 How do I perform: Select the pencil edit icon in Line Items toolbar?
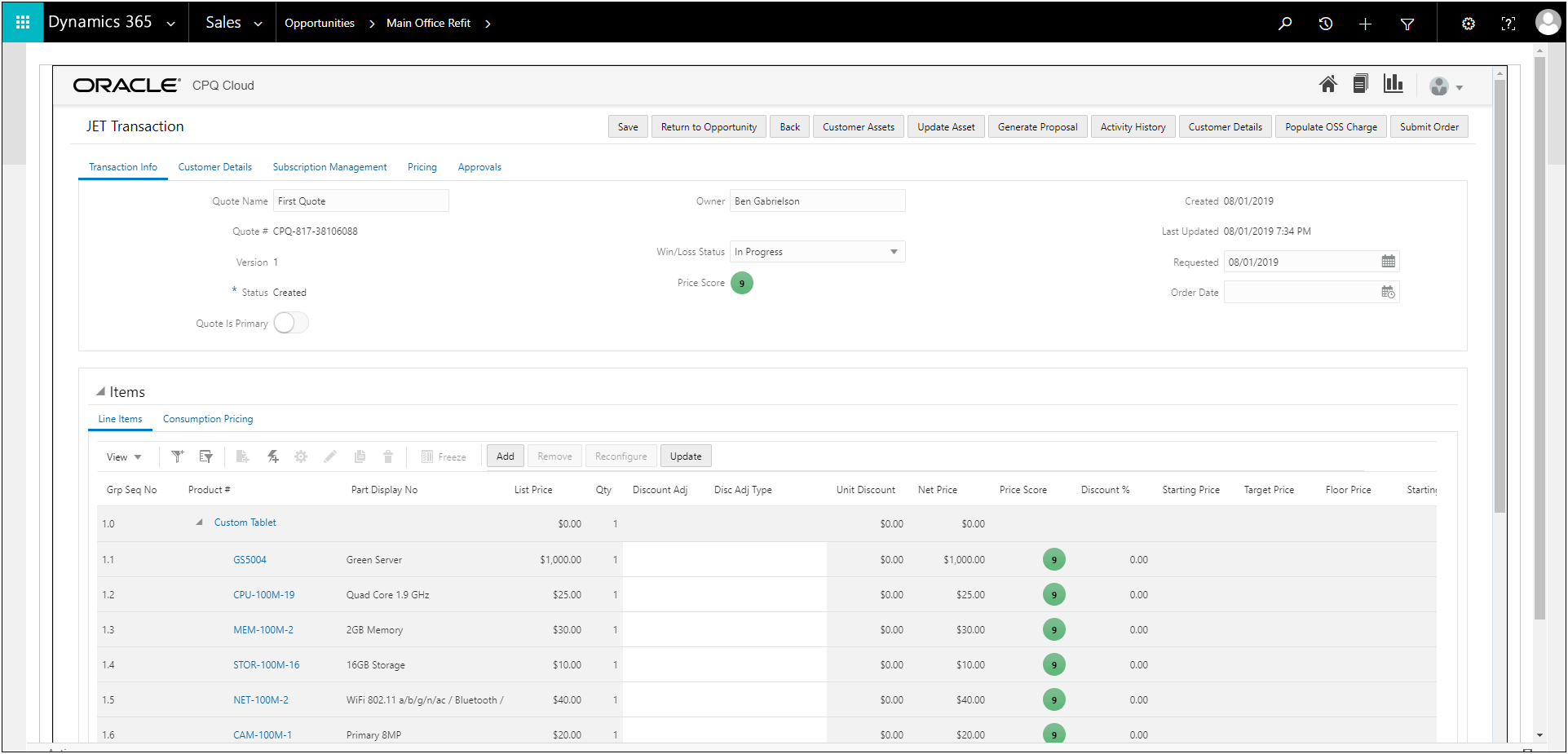point(329,456)
